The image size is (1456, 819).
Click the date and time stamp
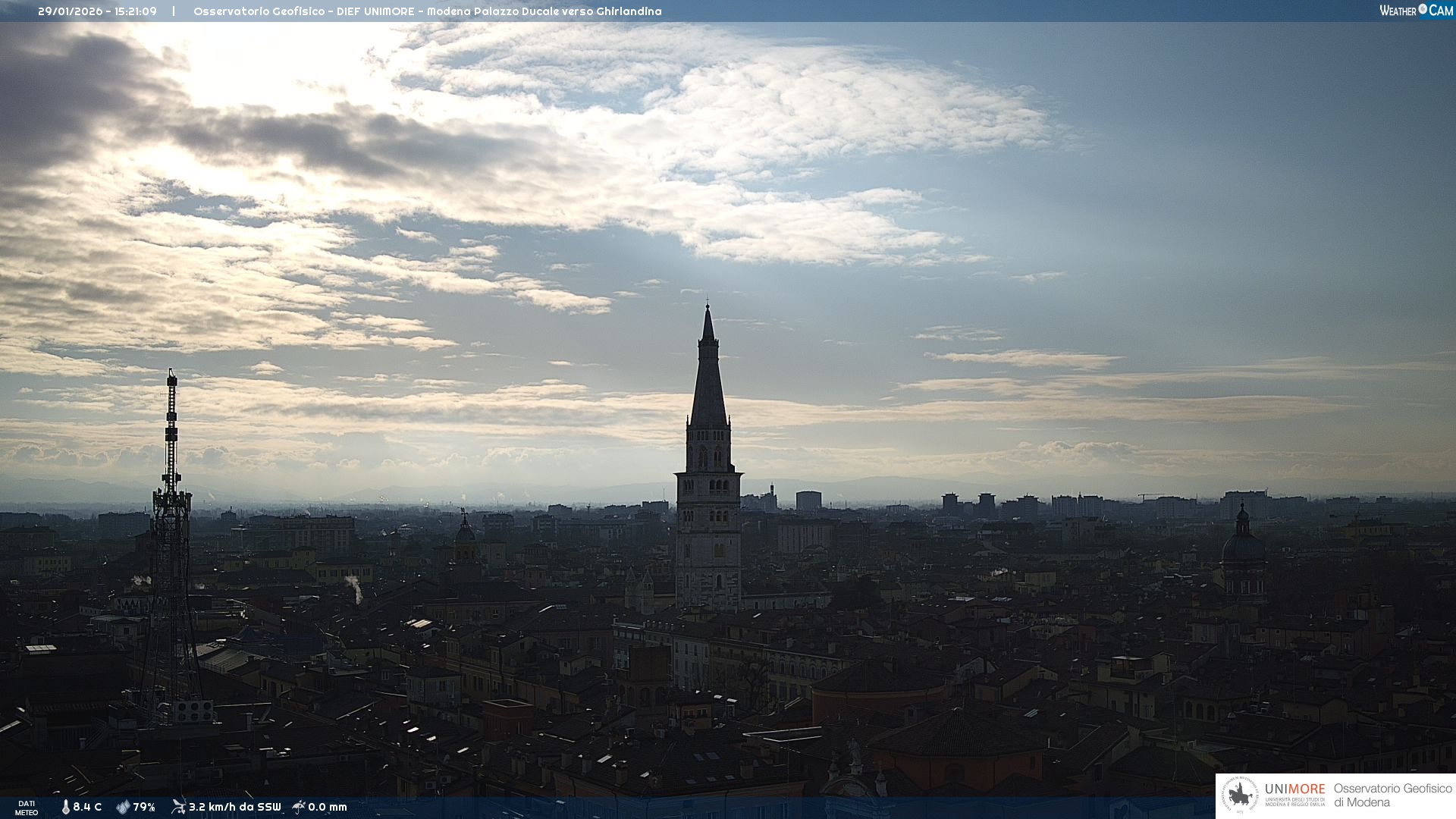[97, 11]
